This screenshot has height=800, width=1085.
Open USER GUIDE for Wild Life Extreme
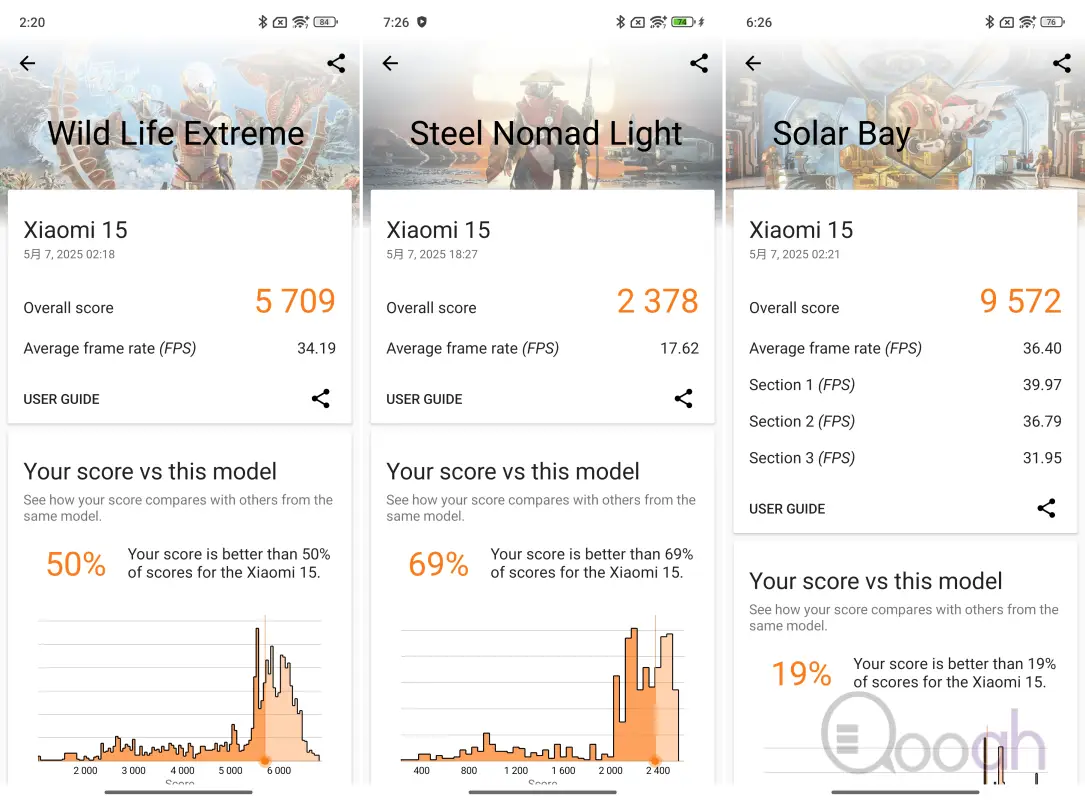(62, 399)
